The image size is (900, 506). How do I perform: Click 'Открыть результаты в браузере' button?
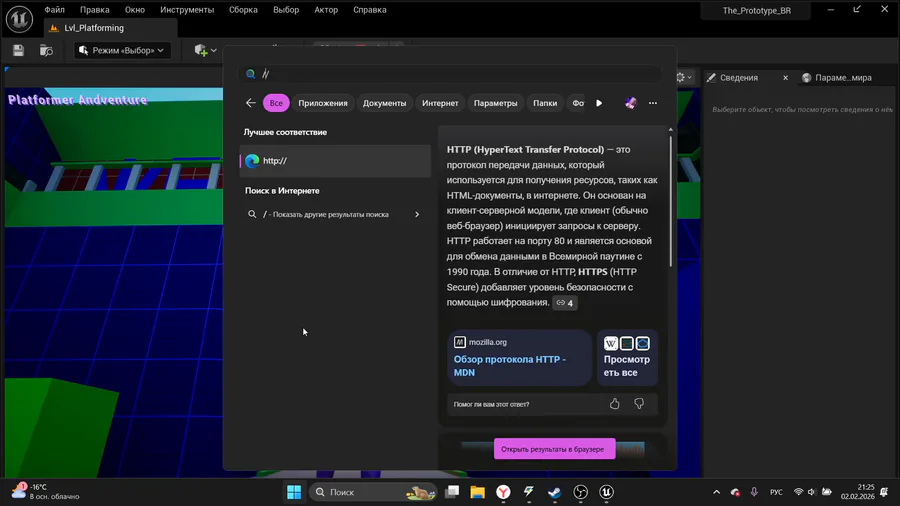554,449
